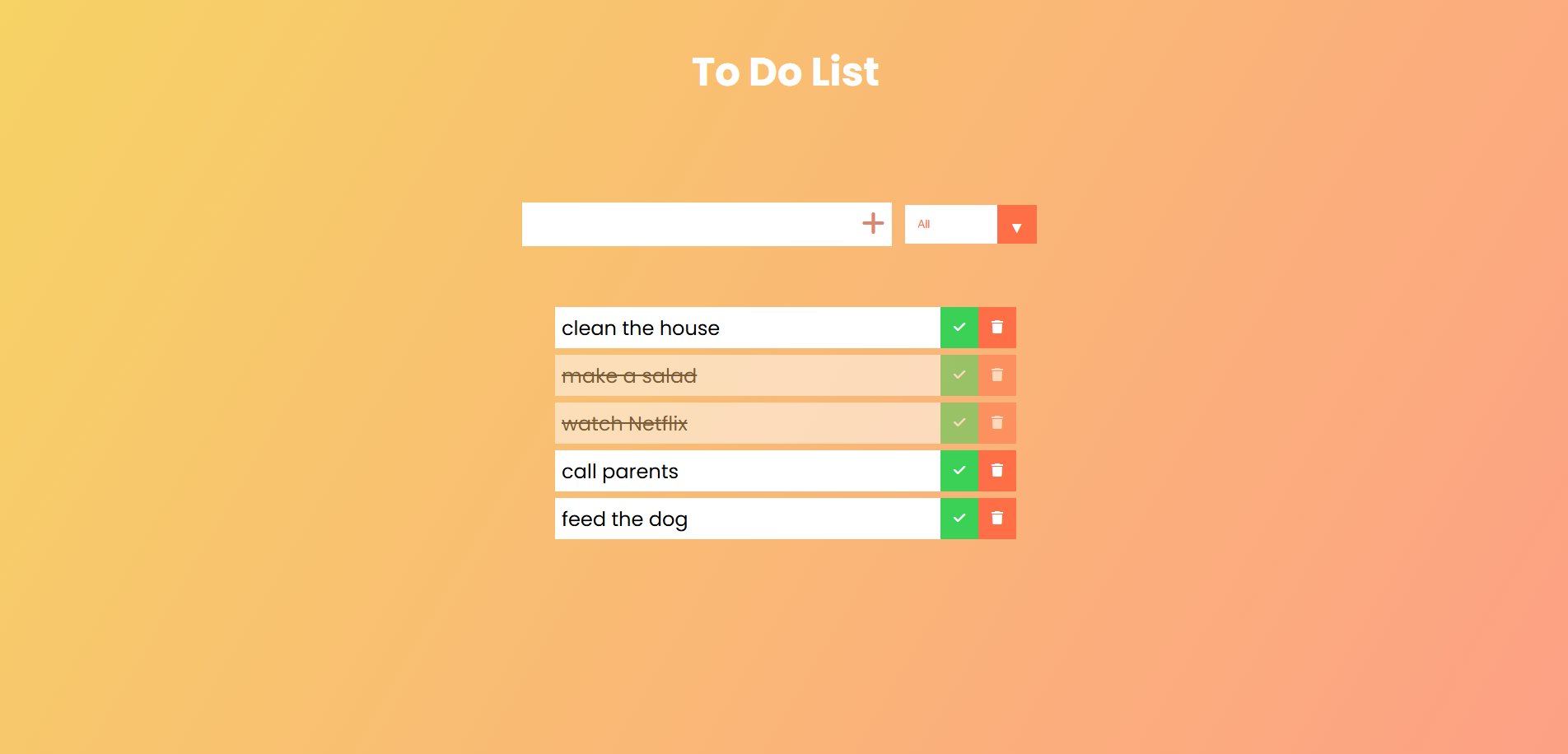Delete the "make a salad" task
This screenshot has height=754, width=1568.
tap(996, 375)
